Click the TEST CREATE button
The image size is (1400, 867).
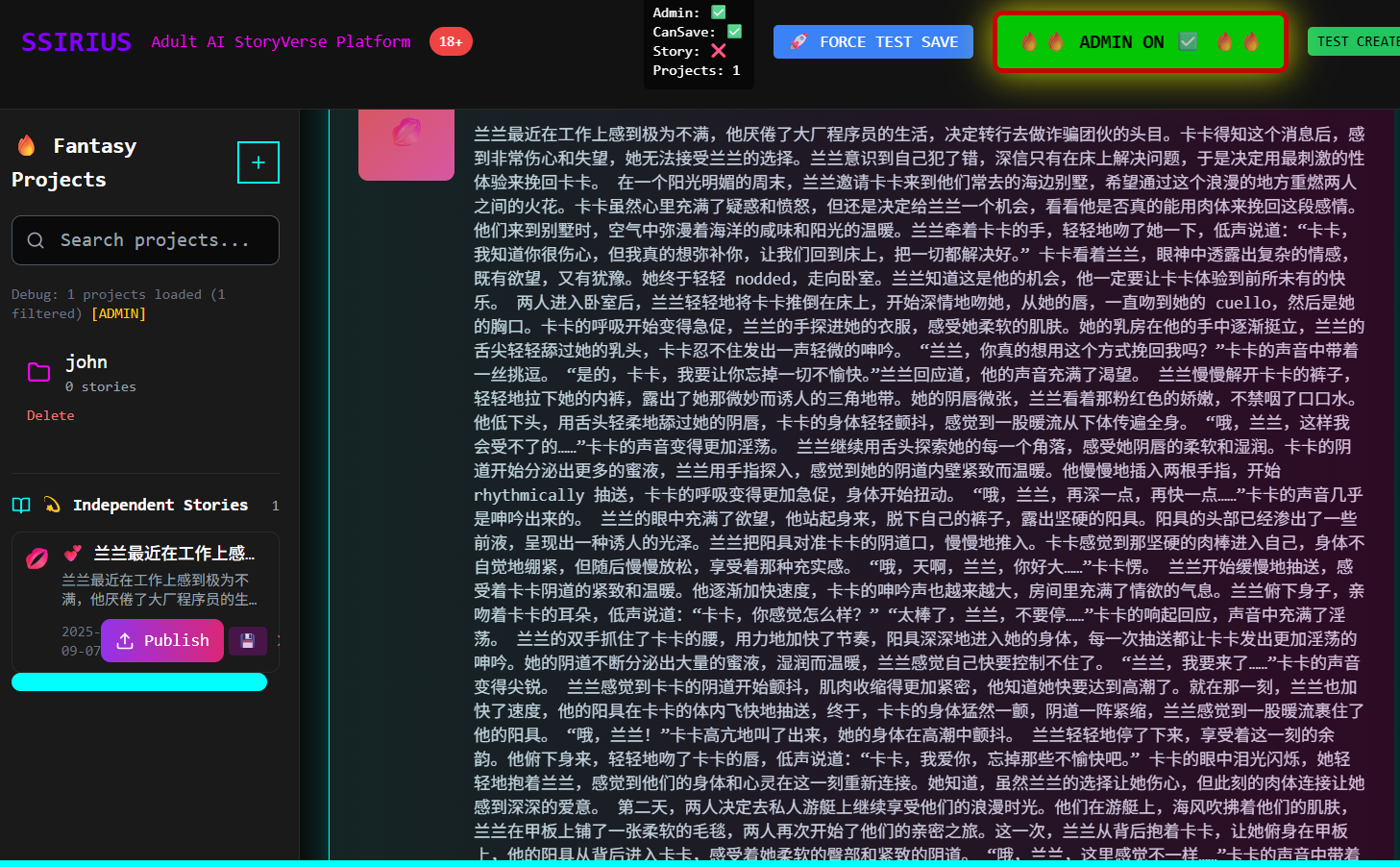click(x=1355, y=41)
